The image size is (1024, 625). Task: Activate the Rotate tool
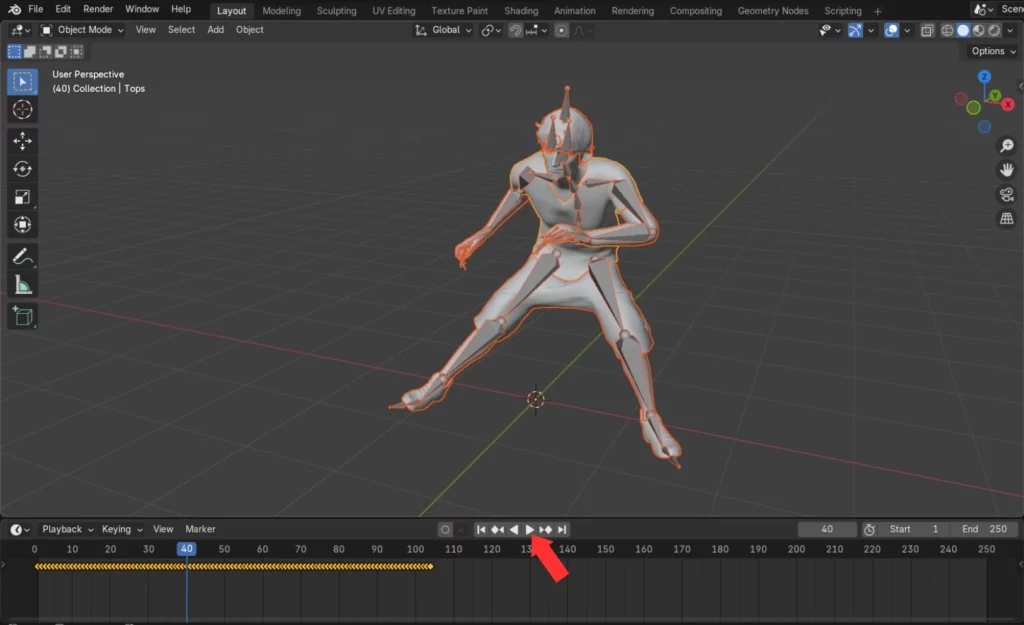pos(23,169)
